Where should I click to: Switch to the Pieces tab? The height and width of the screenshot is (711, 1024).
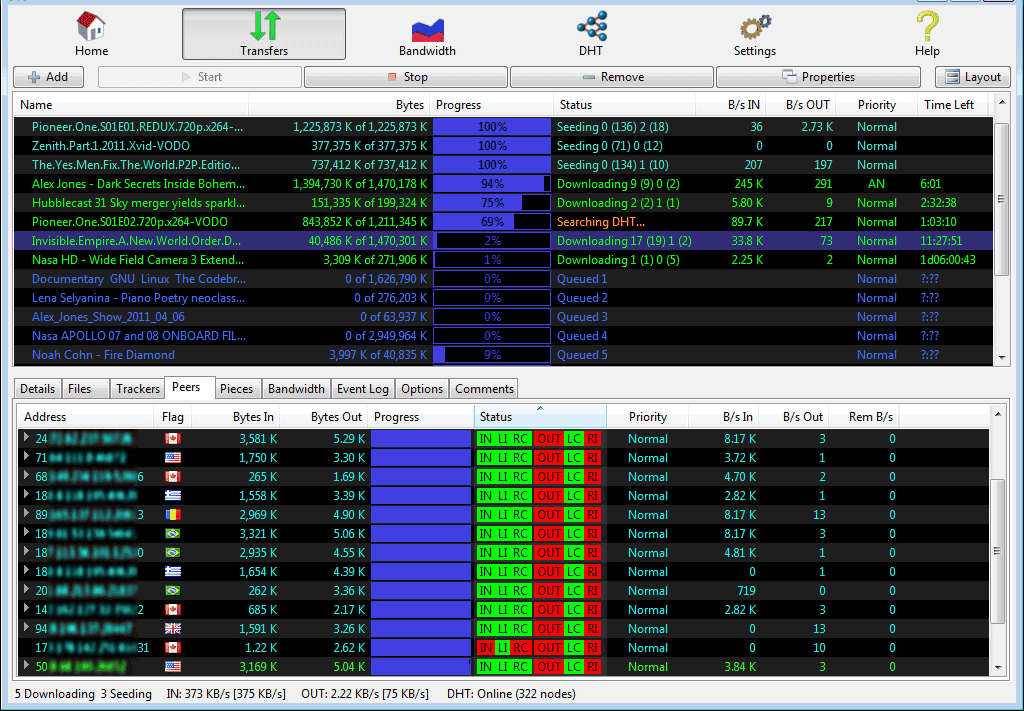coord(236,388)
